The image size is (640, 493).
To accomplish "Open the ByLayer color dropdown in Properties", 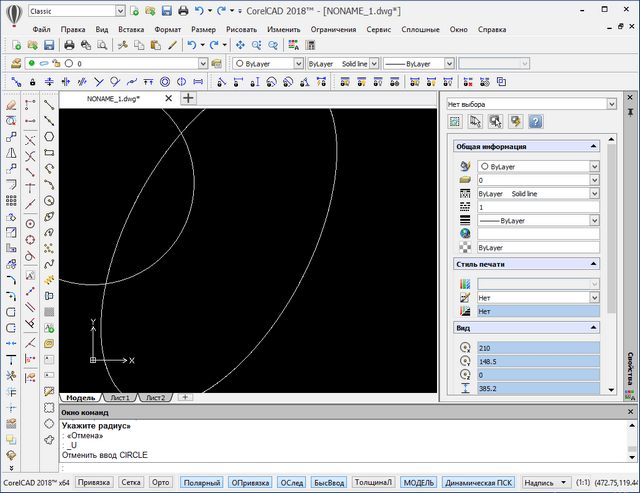I will click(594, 167).
